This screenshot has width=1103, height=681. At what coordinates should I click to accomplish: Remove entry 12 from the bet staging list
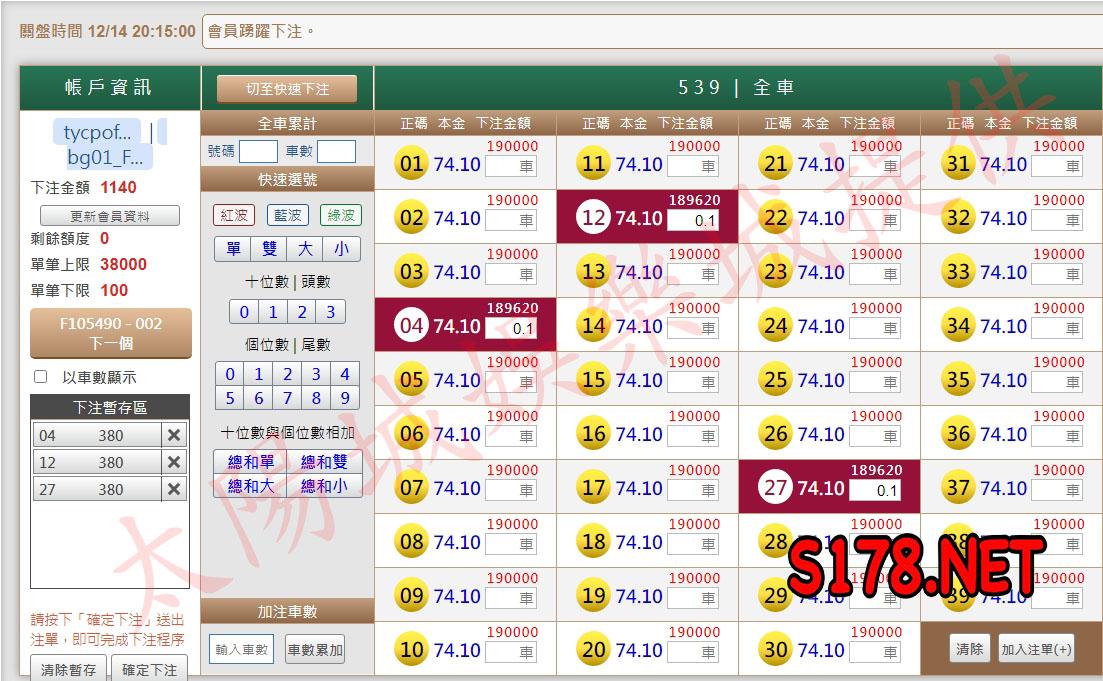tap(174, 462)
